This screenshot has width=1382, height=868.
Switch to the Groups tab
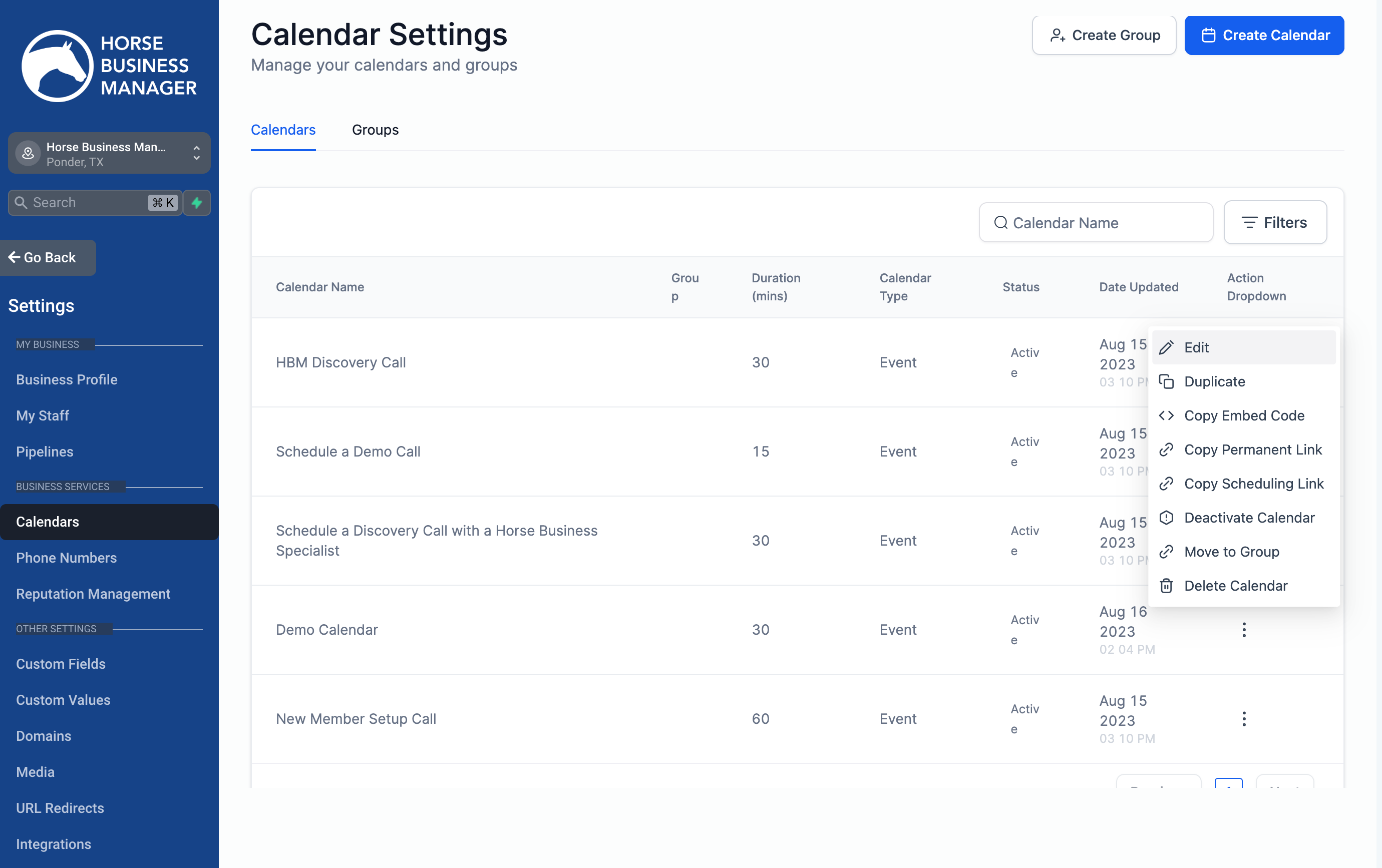[x=375, y=130]
